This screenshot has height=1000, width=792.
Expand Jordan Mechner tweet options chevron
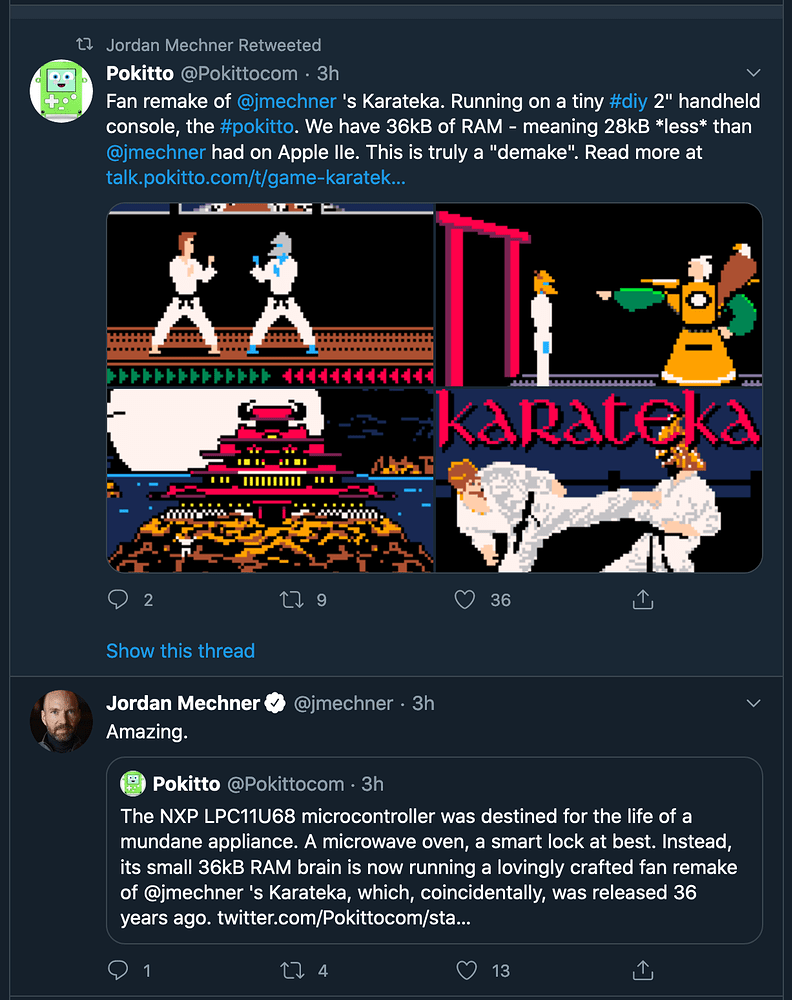pyautogui.click(x=754, y=704)
